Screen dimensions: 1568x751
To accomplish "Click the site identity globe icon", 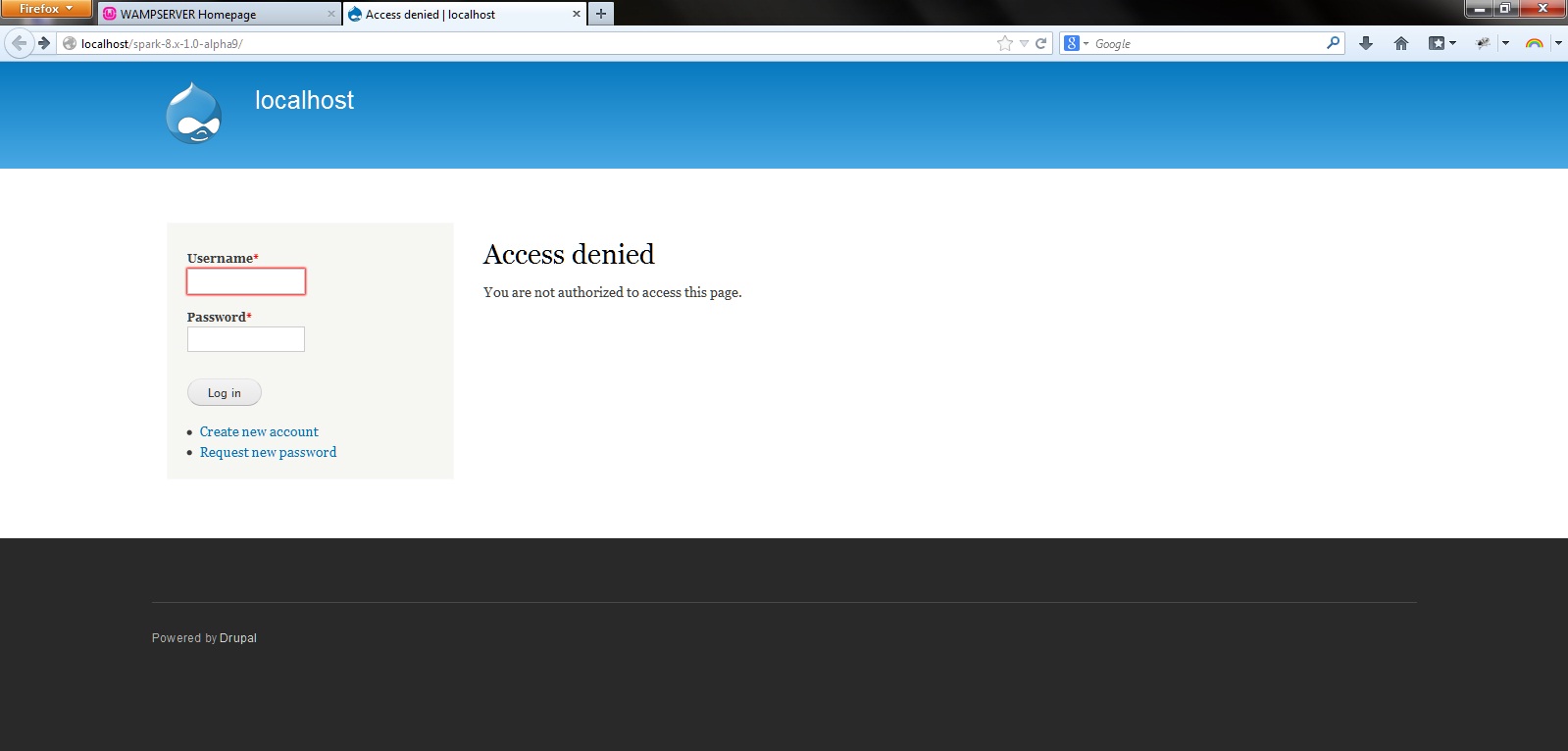I will coord(70,43).
